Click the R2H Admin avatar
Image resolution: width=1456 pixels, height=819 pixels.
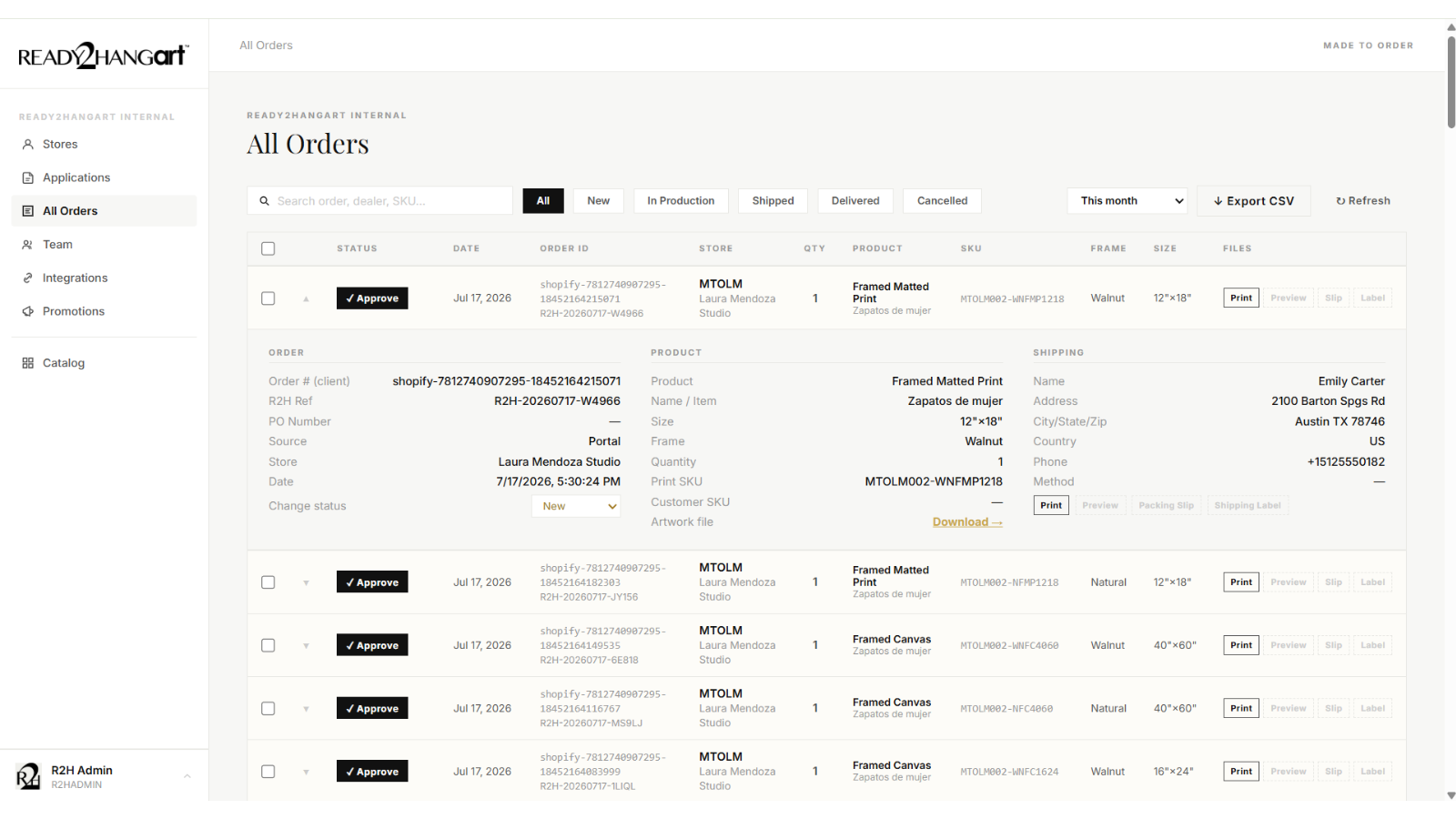pos(28,776)
